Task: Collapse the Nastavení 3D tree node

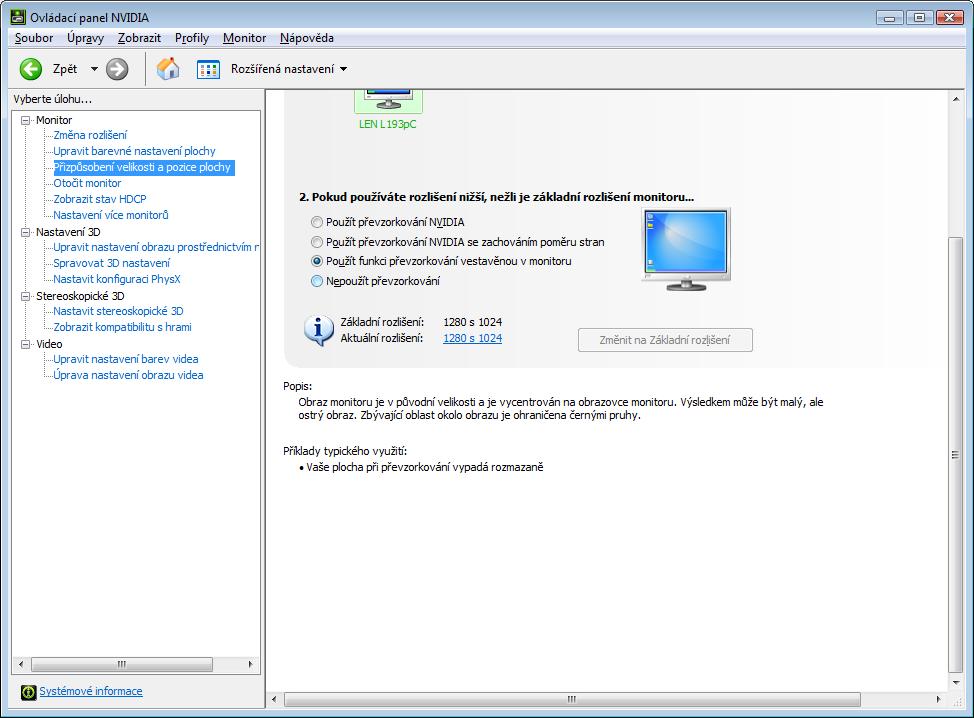Action: tap(25, 232)
